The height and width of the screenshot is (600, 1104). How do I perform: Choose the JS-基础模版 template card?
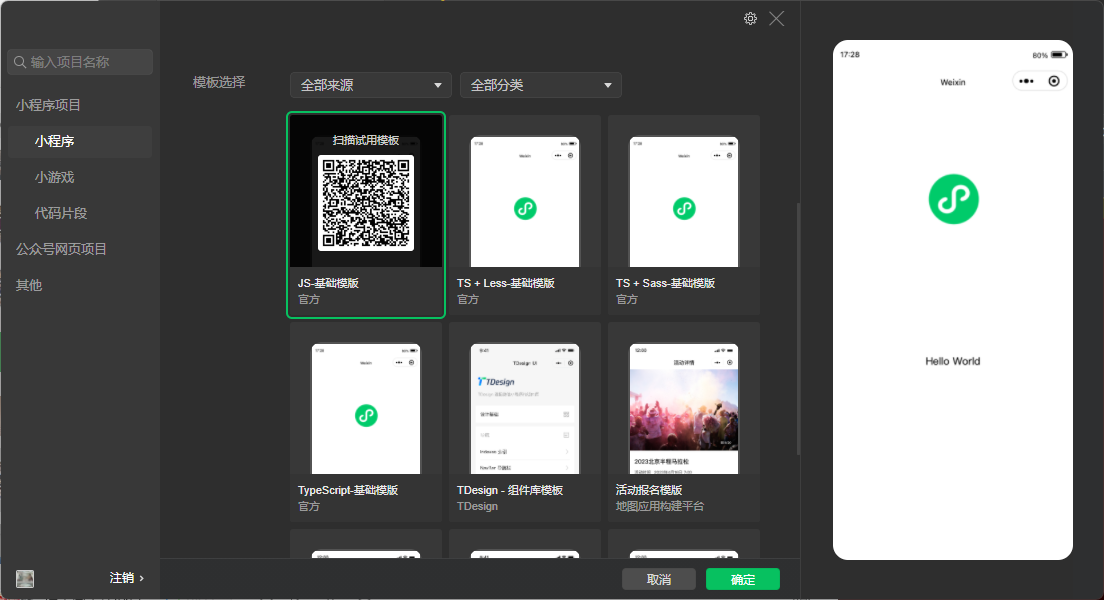(x=366, y=215)
